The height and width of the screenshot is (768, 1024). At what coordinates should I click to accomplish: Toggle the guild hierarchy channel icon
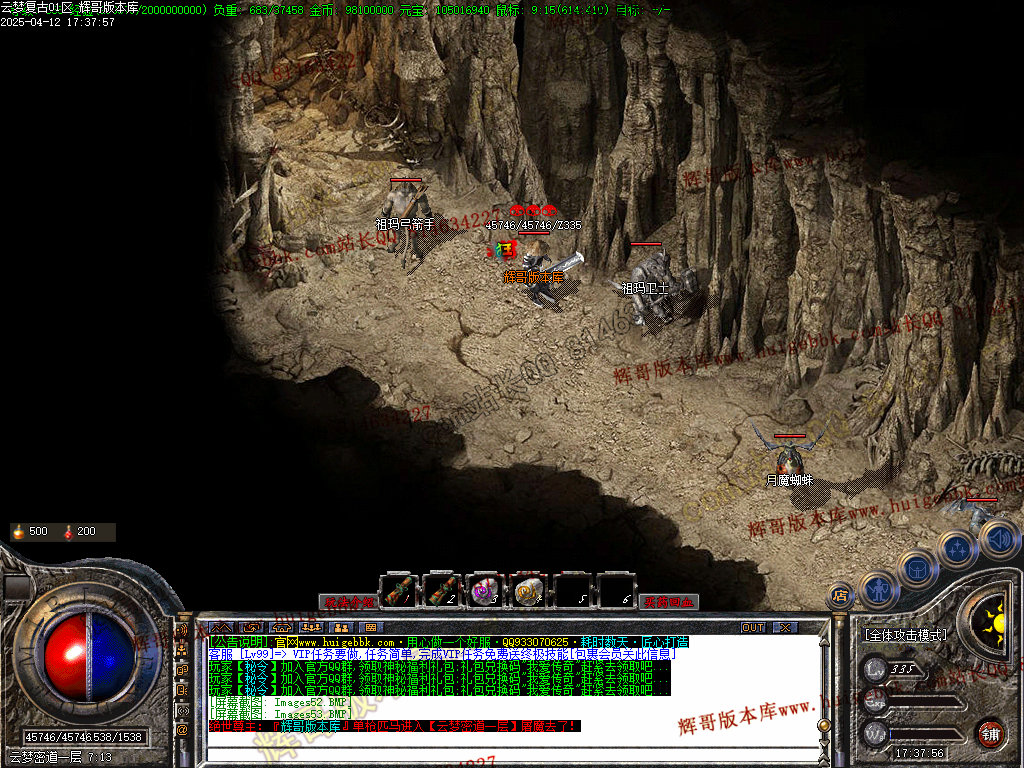pos(182,650)
